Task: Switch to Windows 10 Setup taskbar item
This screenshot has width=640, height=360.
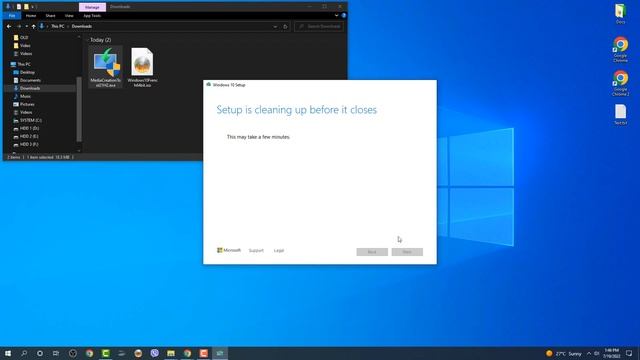Action: pyautogui.click(x=220, y=353)
